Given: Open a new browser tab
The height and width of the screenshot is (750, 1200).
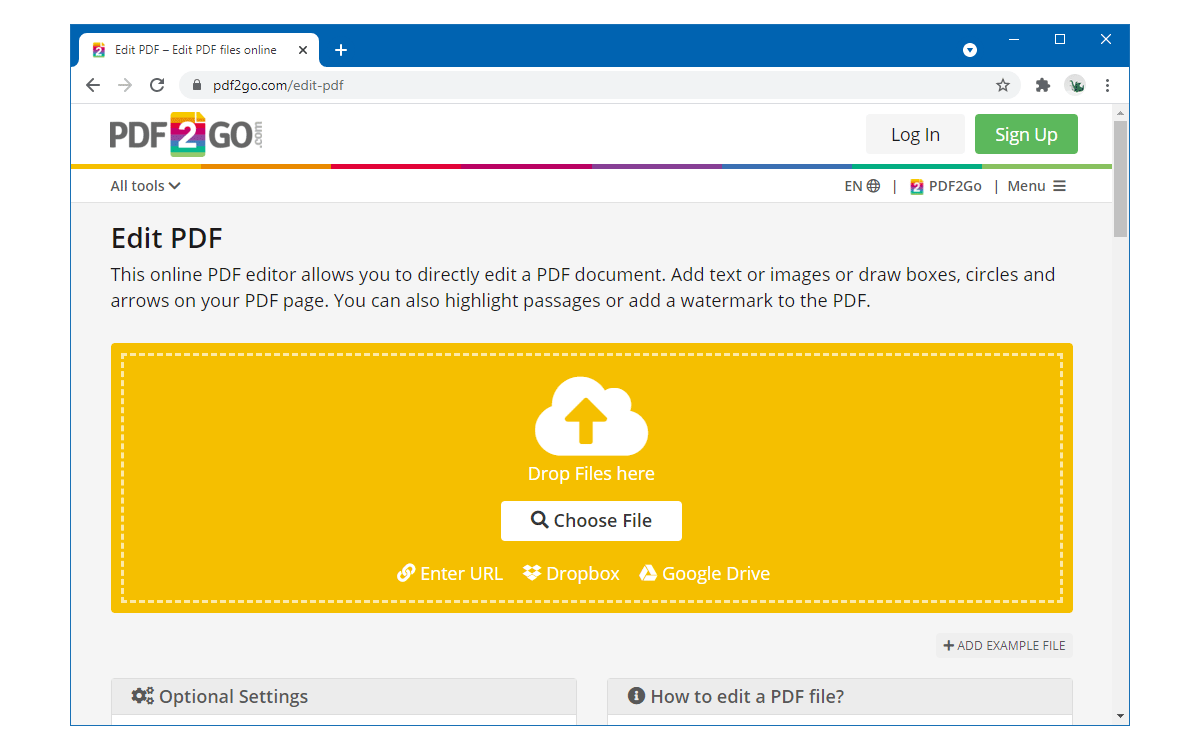Looking at the screenshot, I should (341, 50).
